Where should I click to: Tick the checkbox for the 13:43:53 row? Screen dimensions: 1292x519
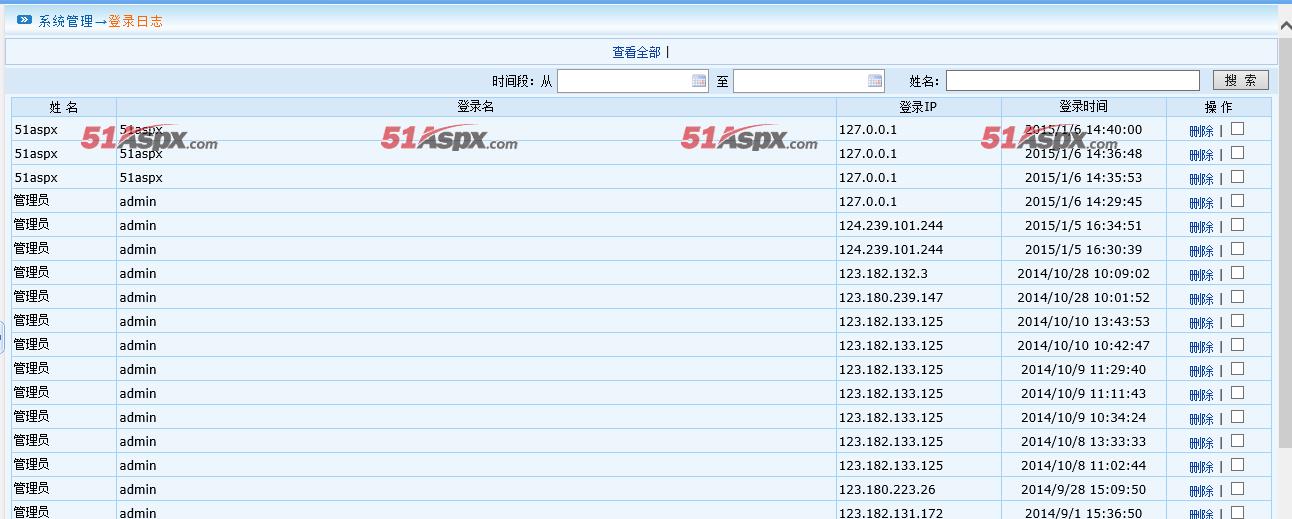point(1237,321)
